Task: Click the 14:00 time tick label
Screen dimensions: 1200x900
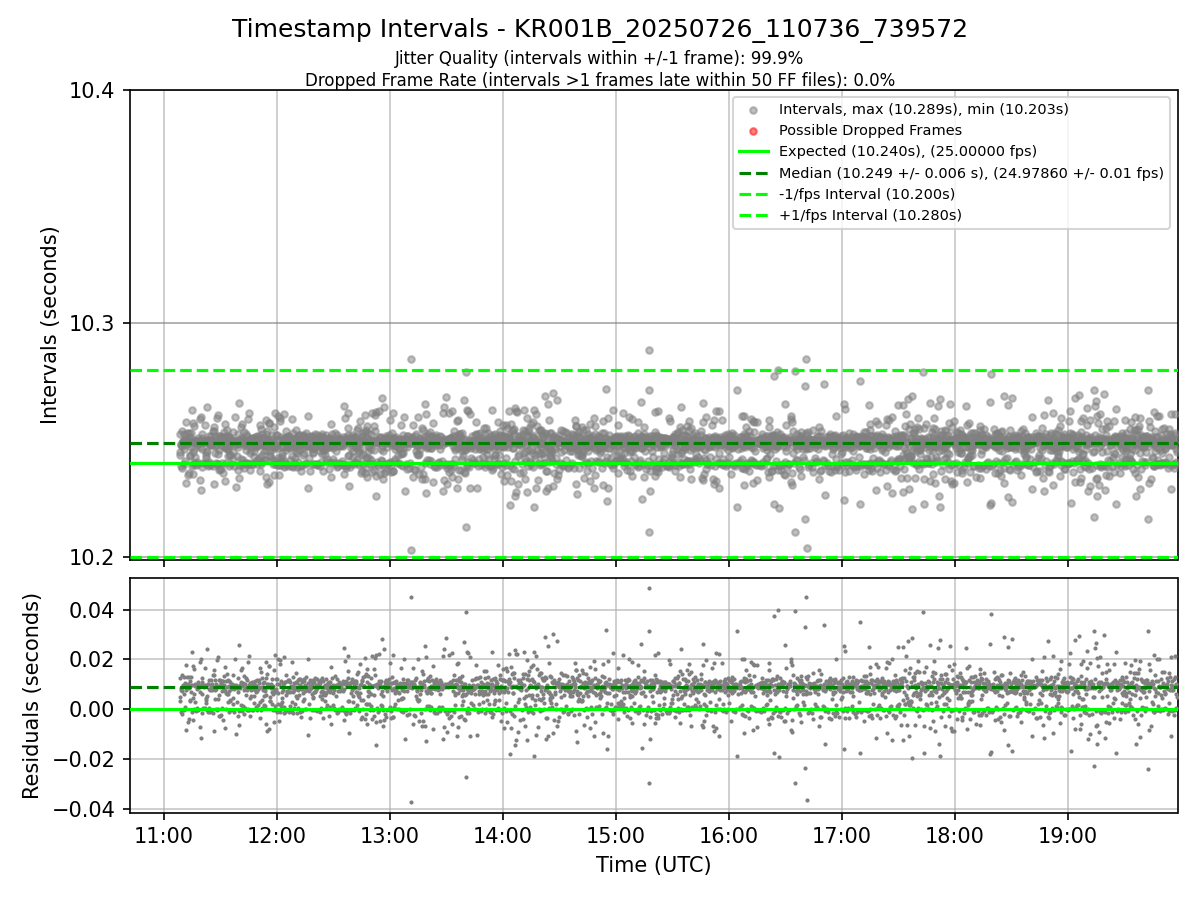Action: [x=503, y=834]
